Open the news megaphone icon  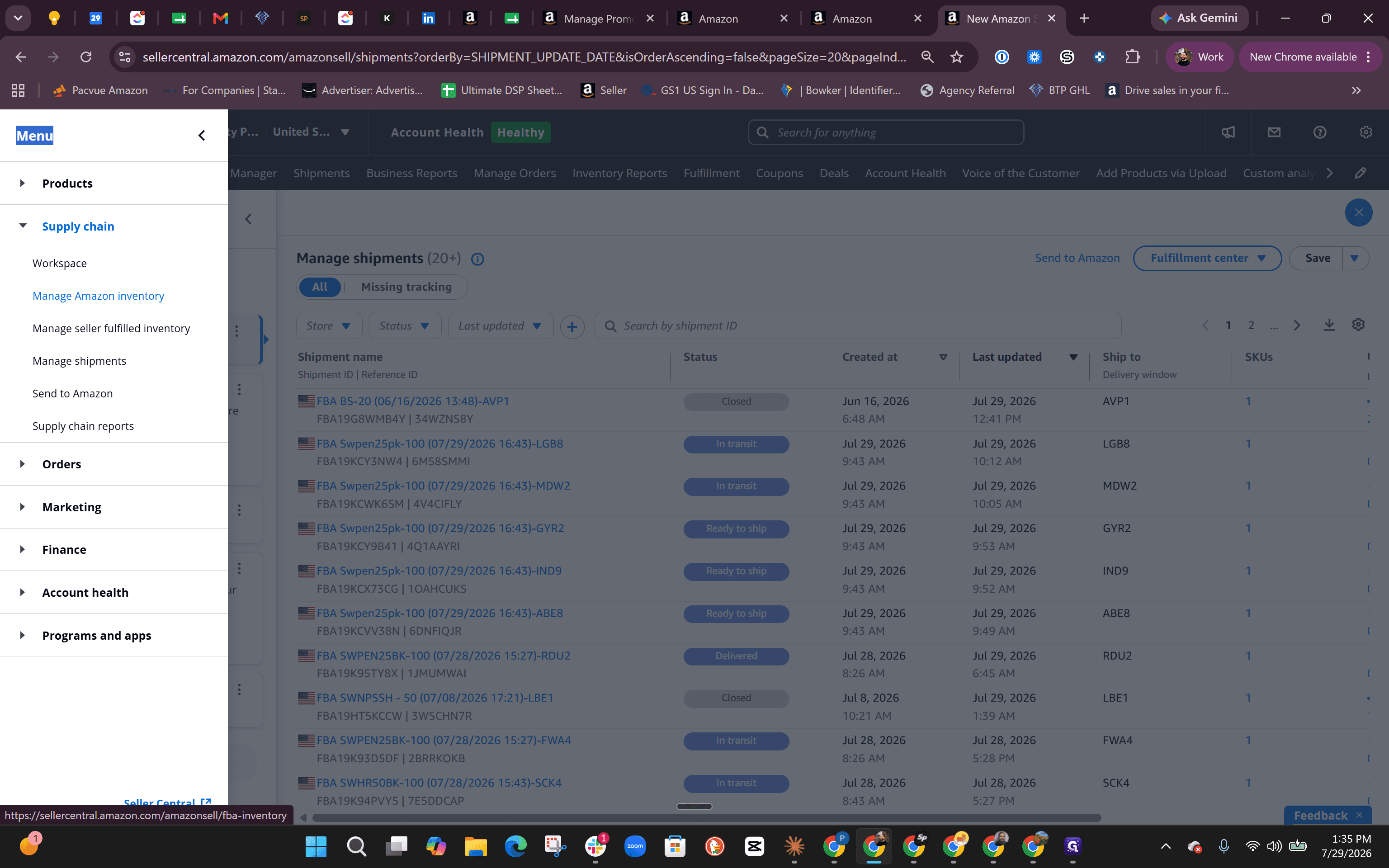(x=1228, y=132)
